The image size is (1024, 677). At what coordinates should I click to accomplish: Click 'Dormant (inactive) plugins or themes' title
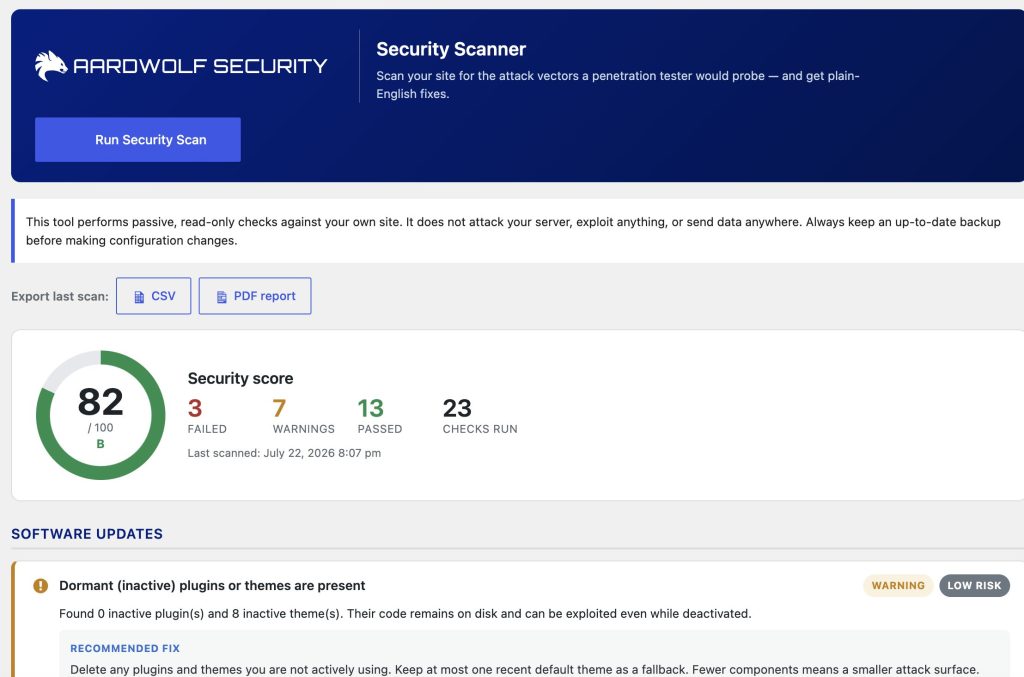212,586
